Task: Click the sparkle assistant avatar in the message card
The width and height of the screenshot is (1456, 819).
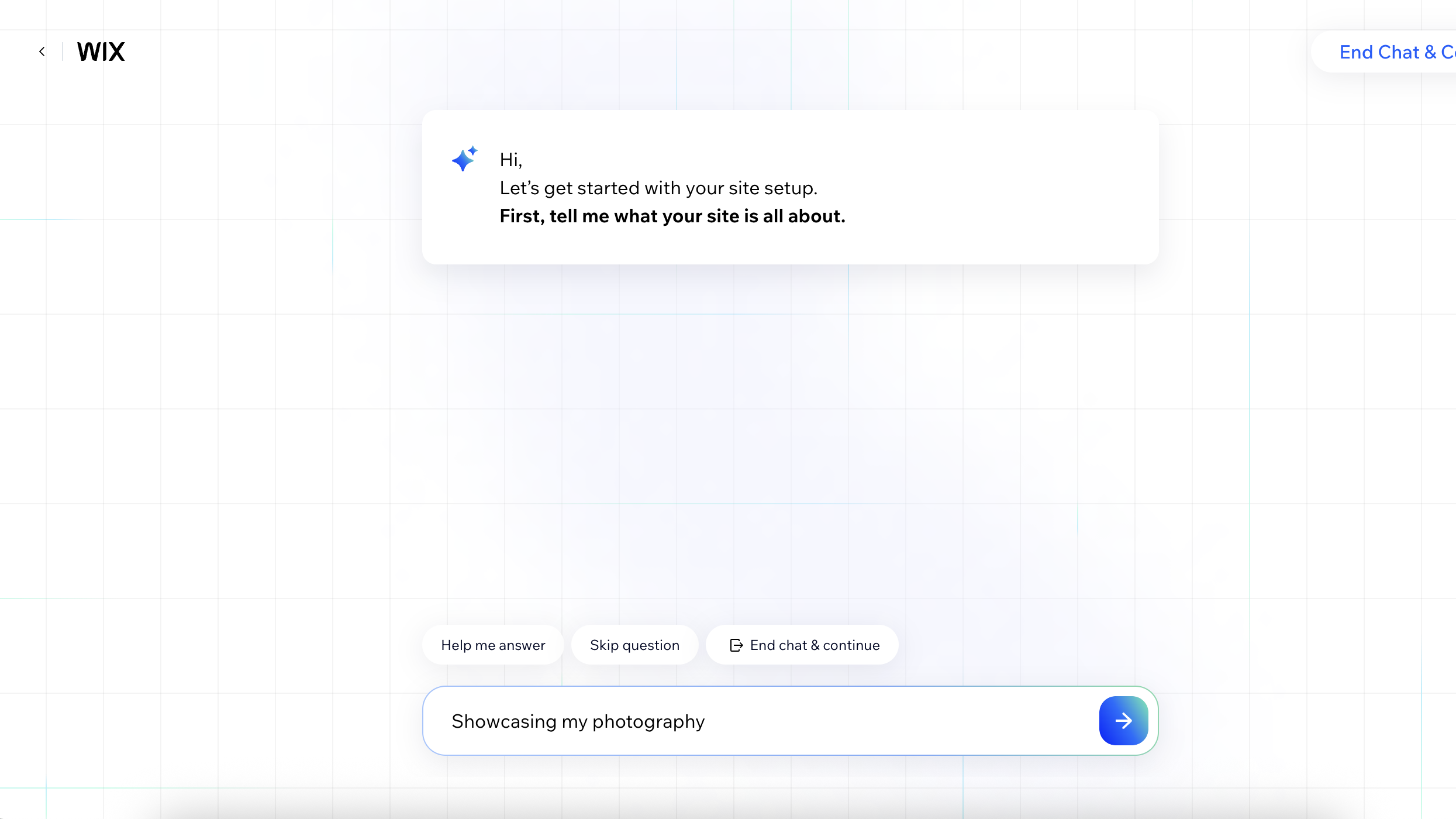Action: pyautogui.click(x=464, y=159)
